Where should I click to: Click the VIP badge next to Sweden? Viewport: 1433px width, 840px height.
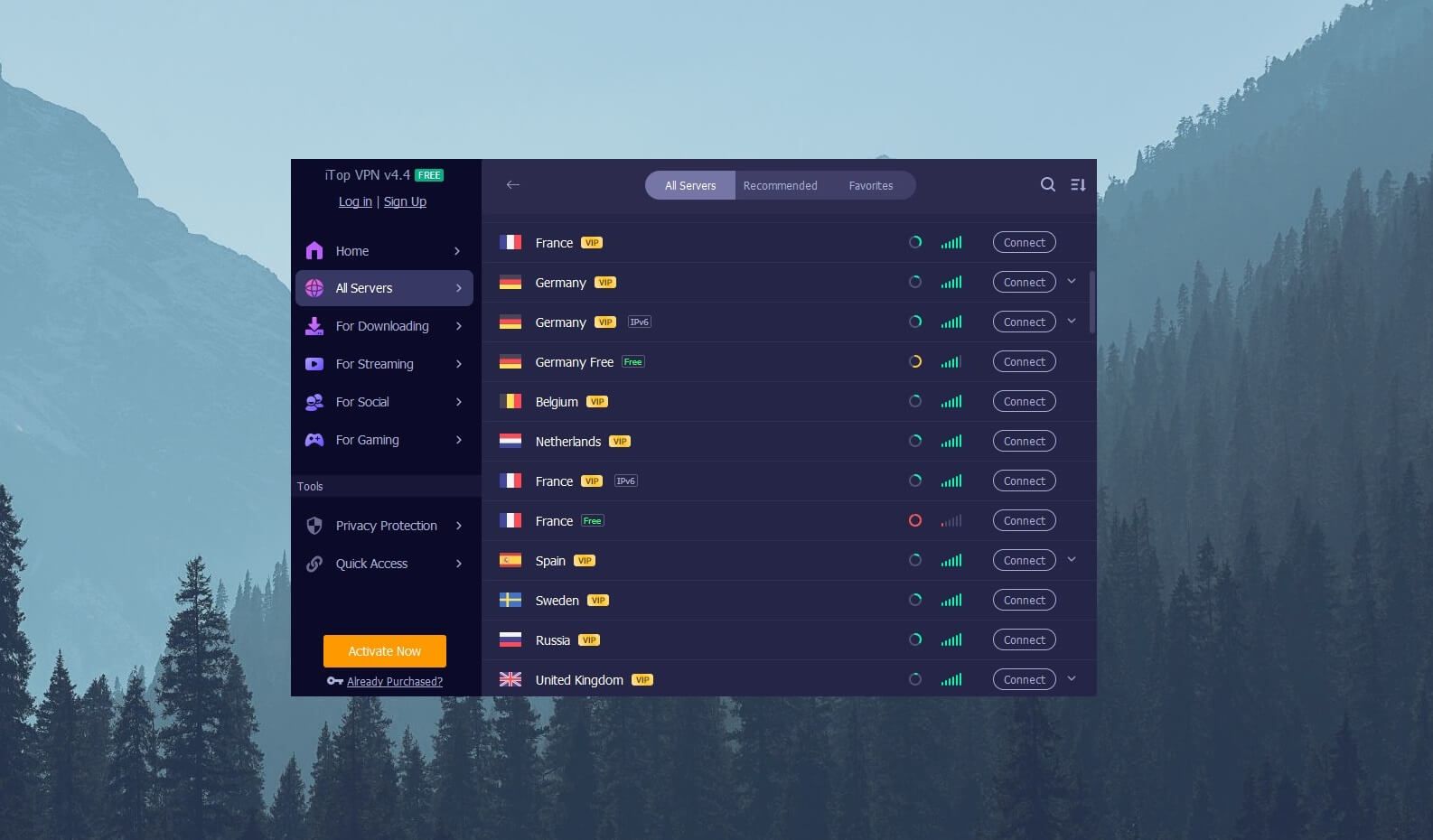[x=598, y=600]
